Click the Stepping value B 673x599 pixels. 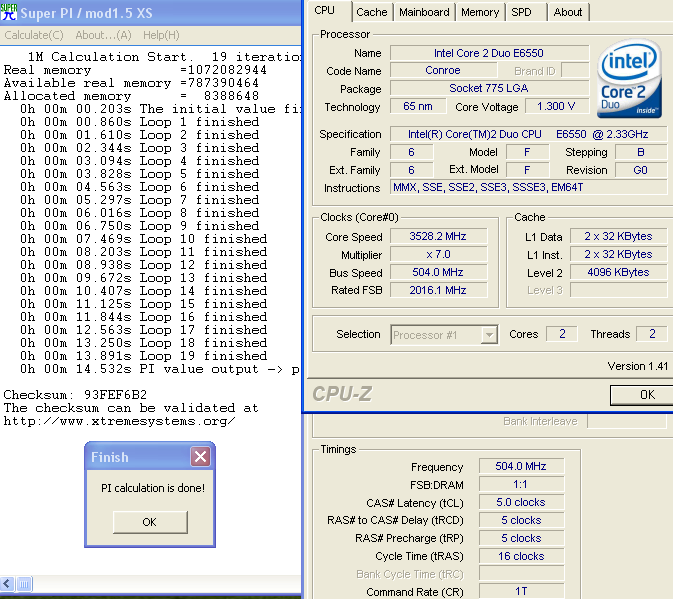tap(641, 152)
